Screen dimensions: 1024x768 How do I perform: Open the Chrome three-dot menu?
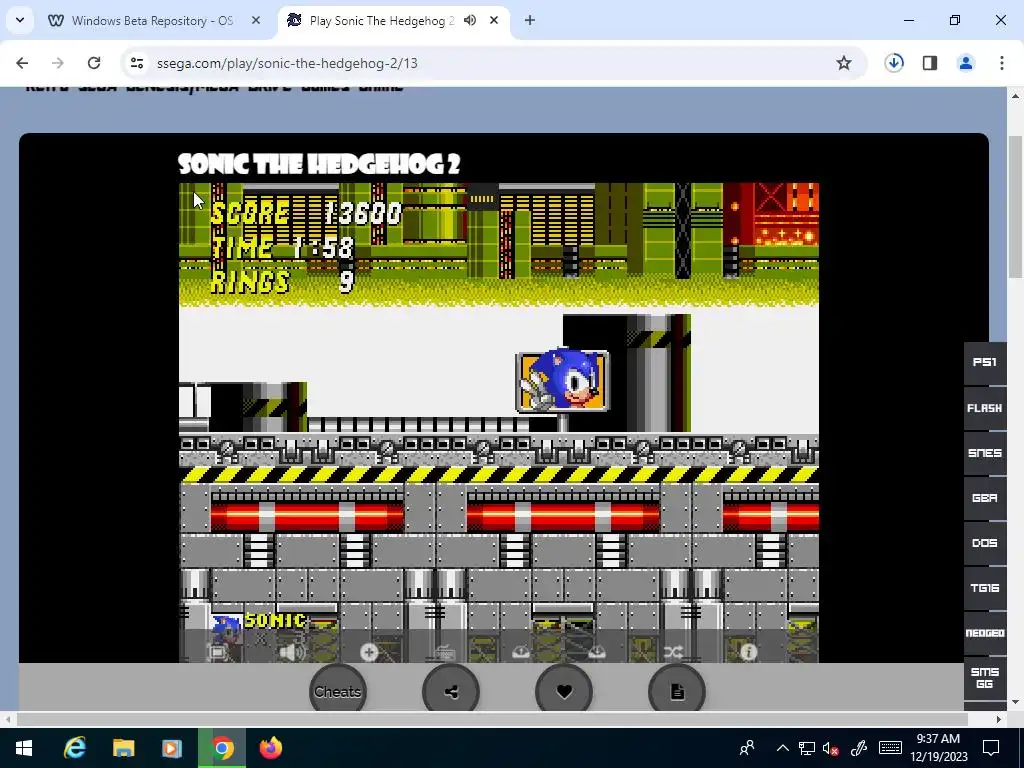[x=1002, y=63]
